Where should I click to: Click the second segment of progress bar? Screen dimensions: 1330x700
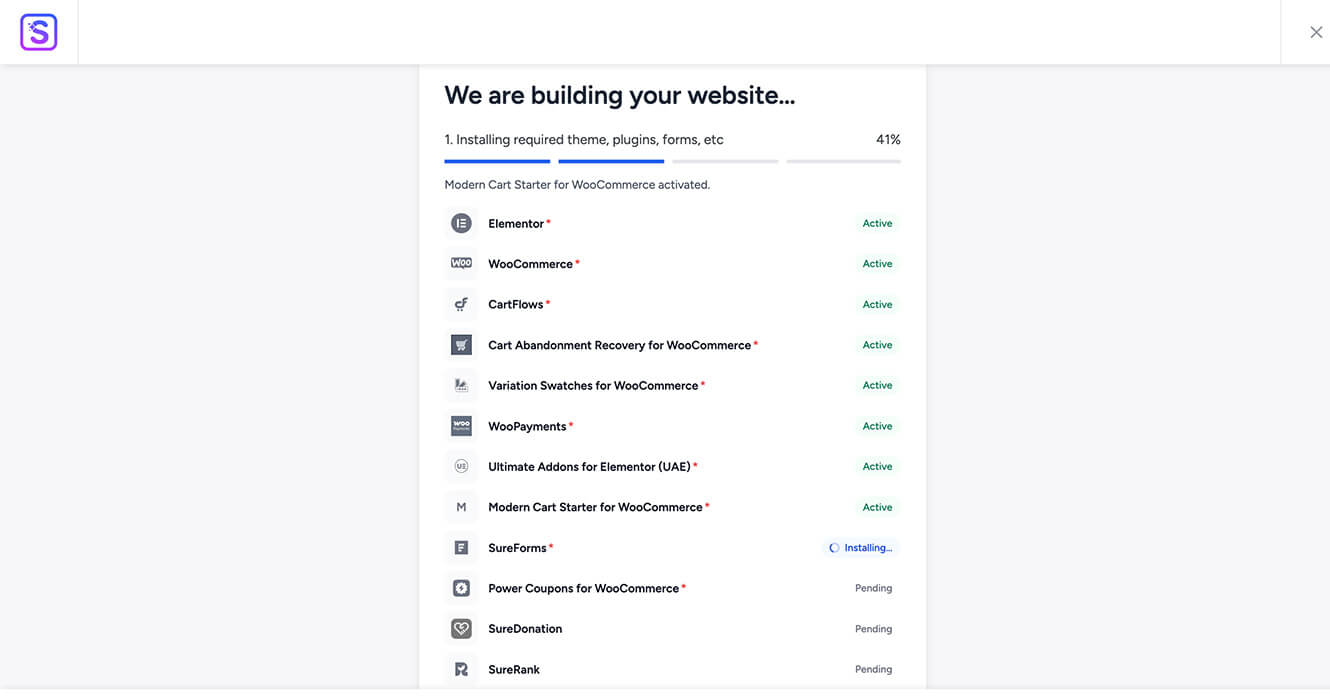point(611,161)
